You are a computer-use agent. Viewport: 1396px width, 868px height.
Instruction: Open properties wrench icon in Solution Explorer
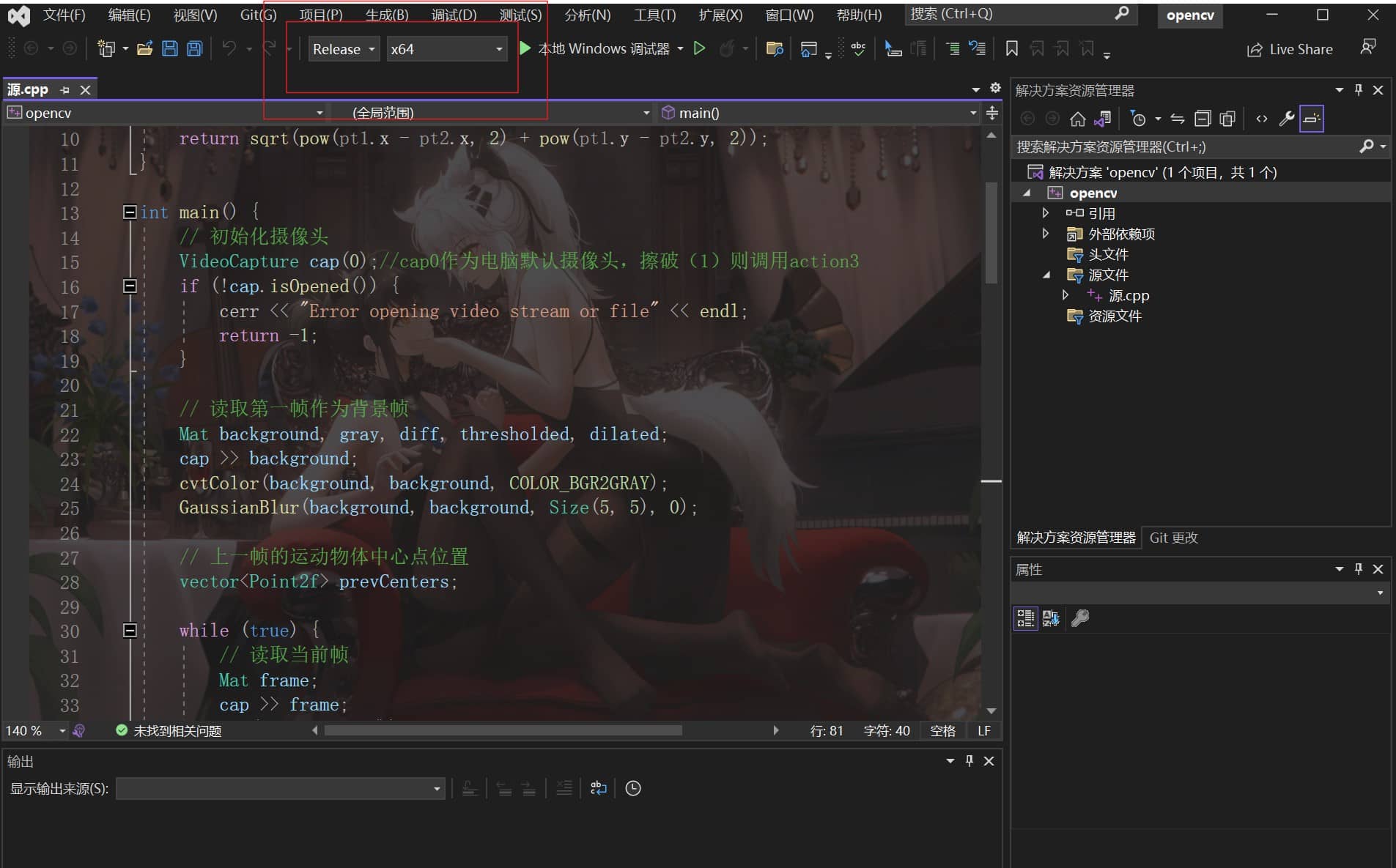(1286, 119)
